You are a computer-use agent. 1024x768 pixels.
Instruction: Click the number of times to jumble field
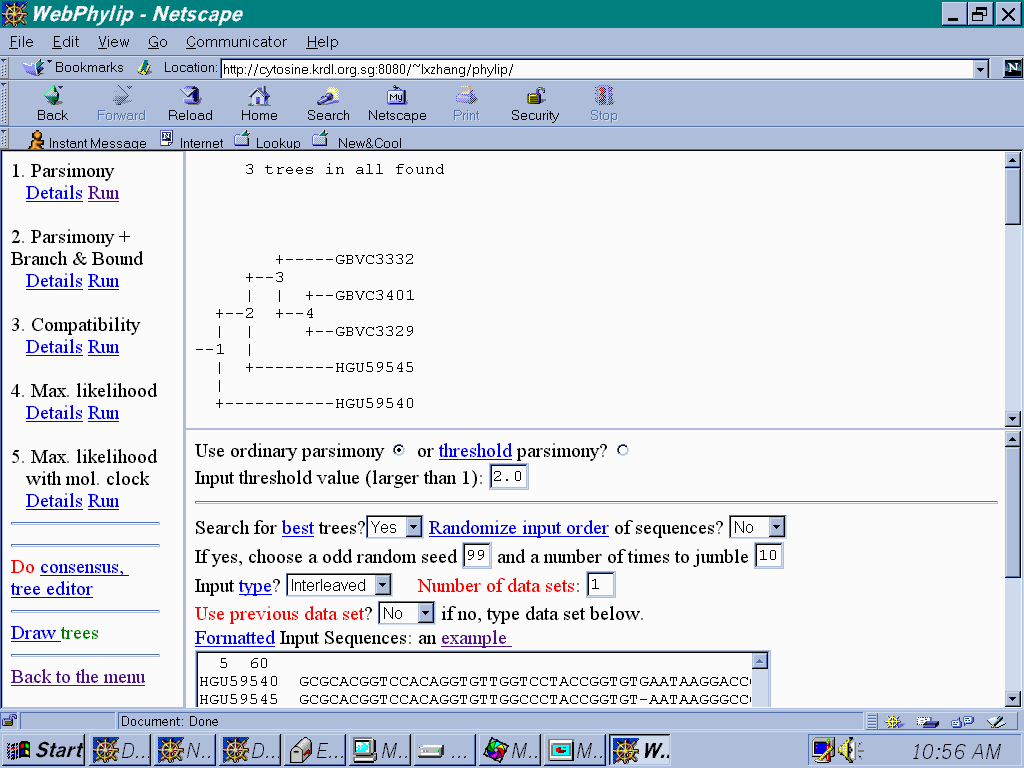coord(769,556)
